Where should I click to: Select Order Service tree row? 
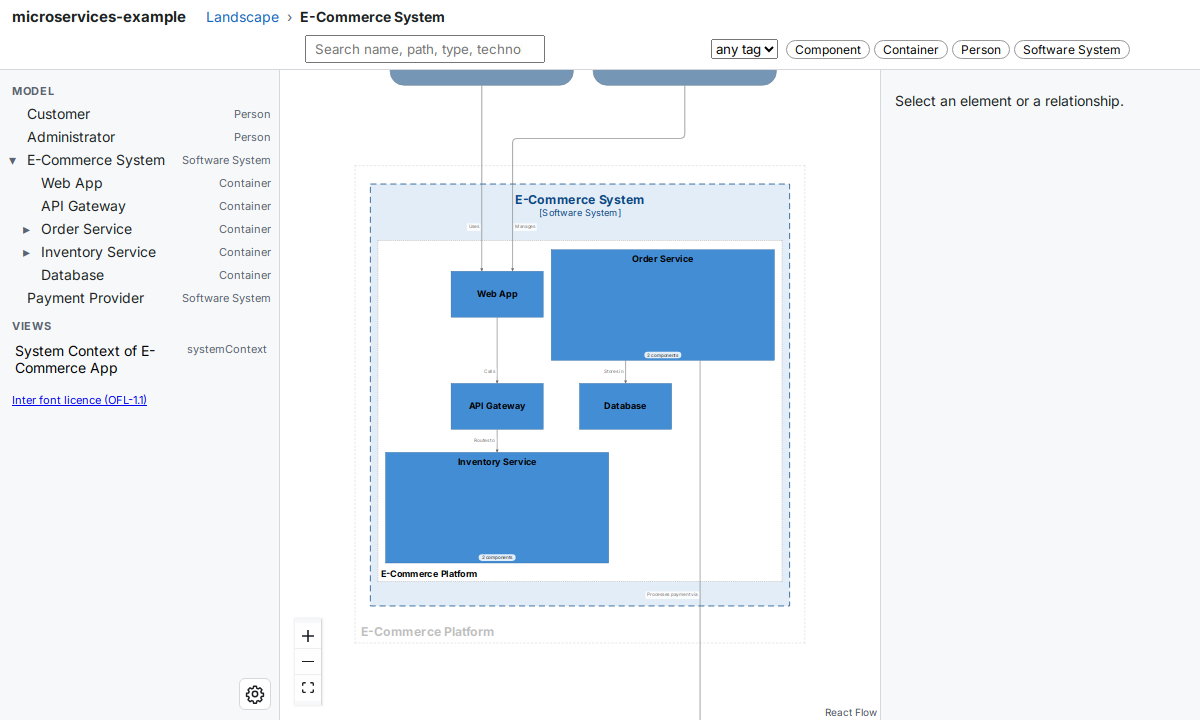click(x=140, y=229)
